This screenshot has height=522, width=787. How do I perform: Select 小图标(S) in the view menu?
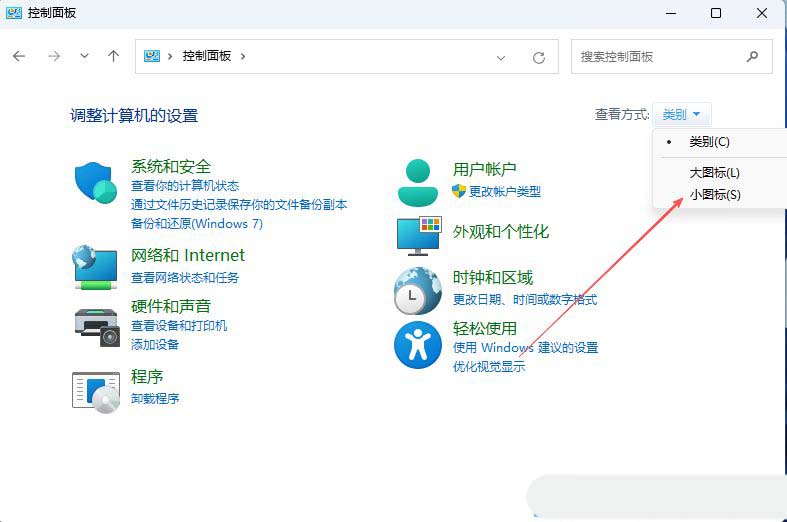point(715,195)
